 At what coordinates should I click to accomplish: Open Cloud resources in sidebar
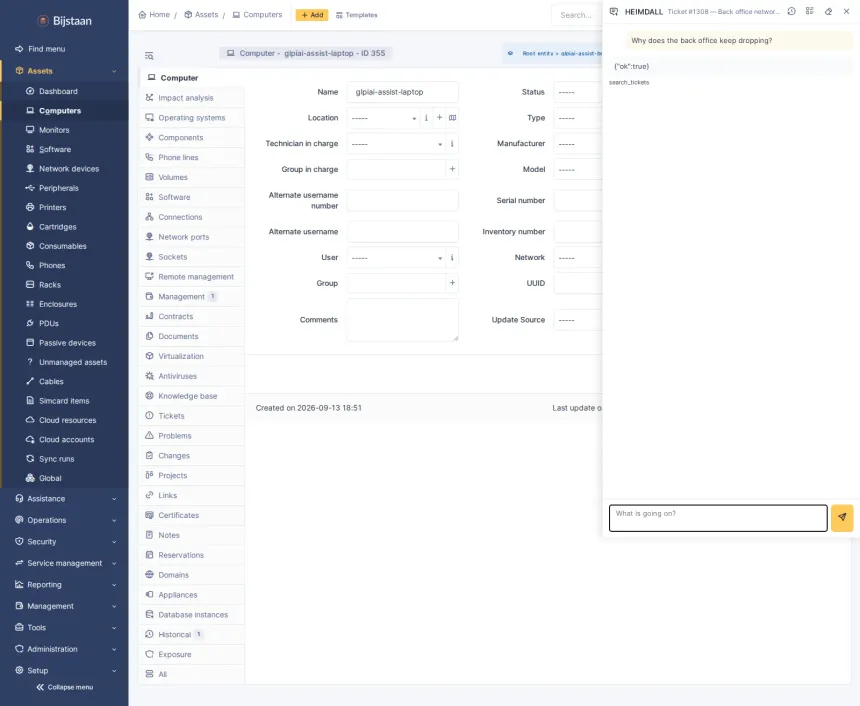coord(65,420)
